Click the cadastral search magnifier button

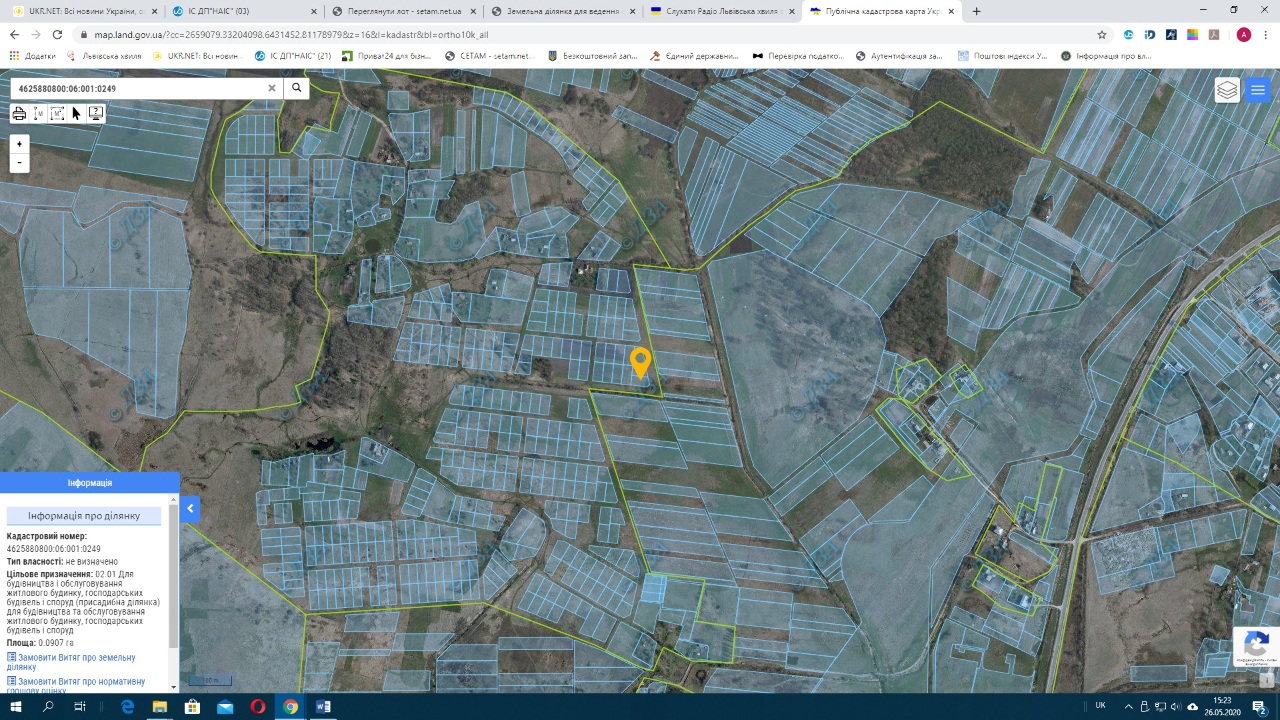tap(296, 88)
